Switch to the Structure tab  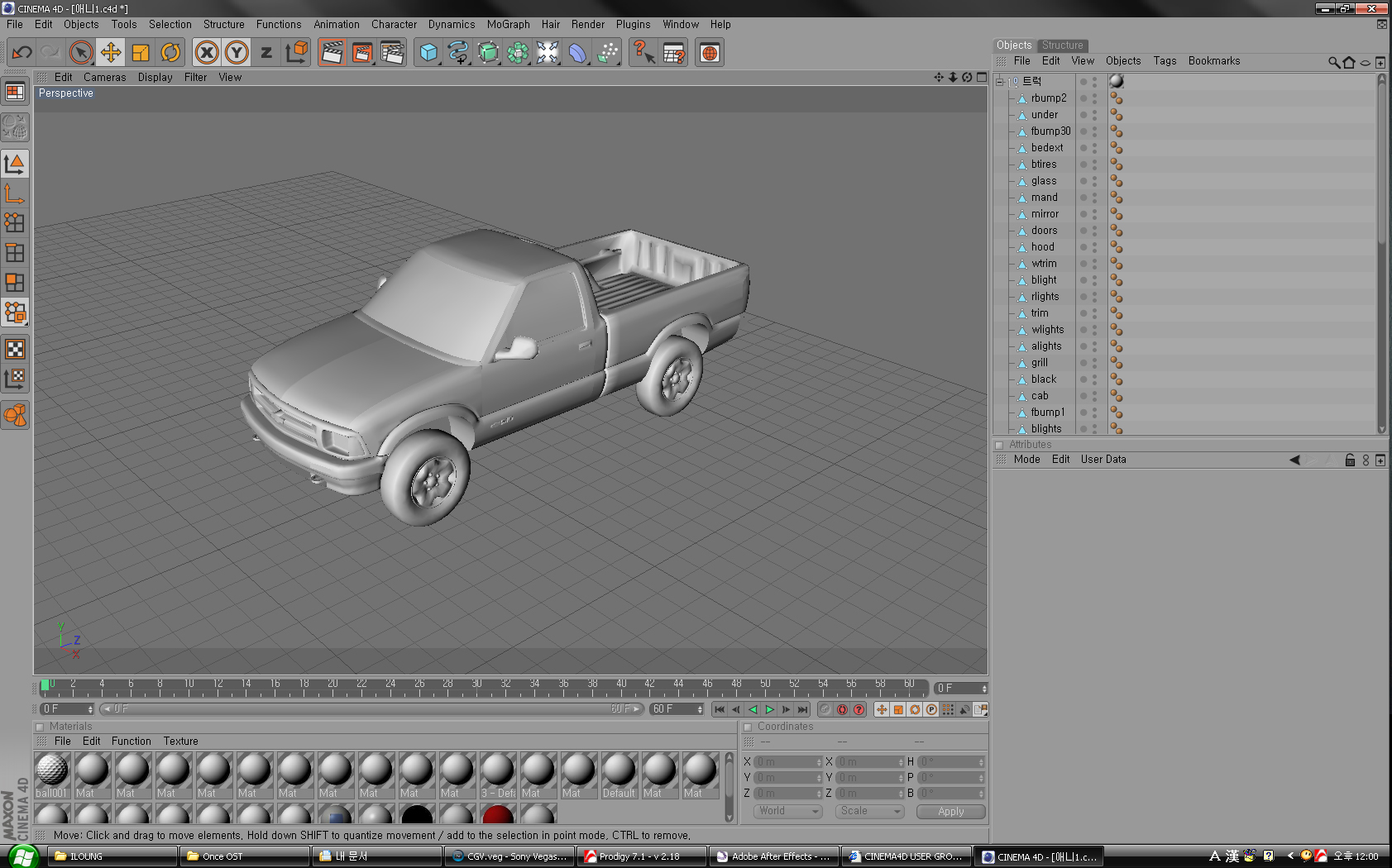(1062, 45)
